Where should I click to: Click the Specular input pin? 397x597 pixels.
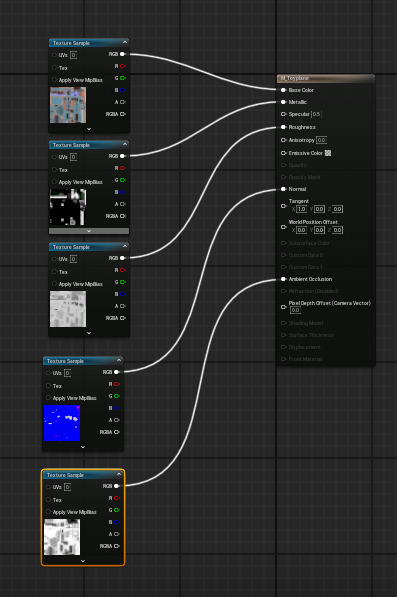click(283, 114)
